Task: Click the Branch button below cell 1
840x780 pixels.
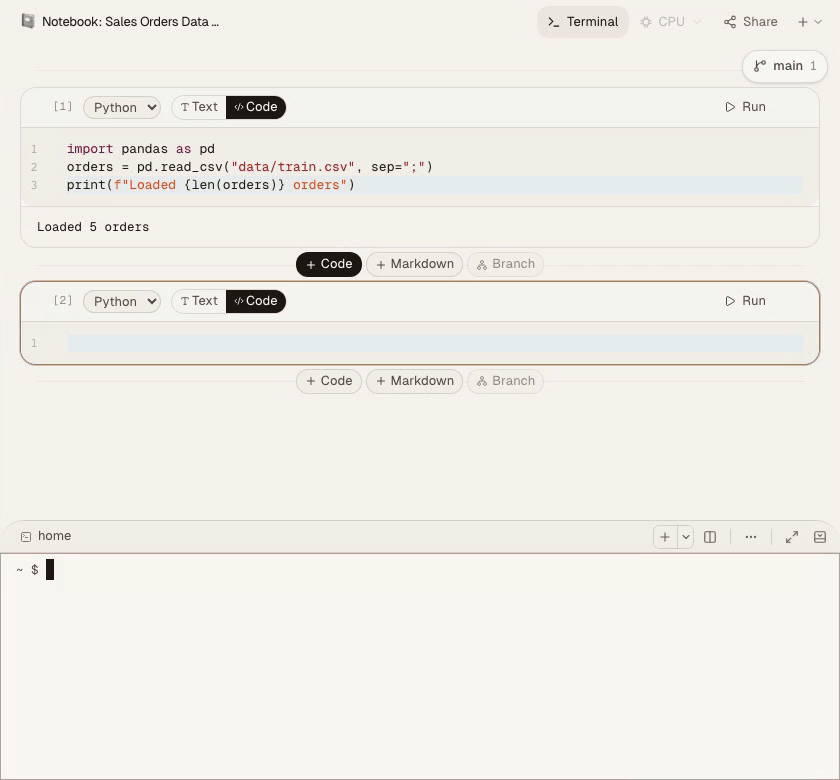Action: click(505, 264)
